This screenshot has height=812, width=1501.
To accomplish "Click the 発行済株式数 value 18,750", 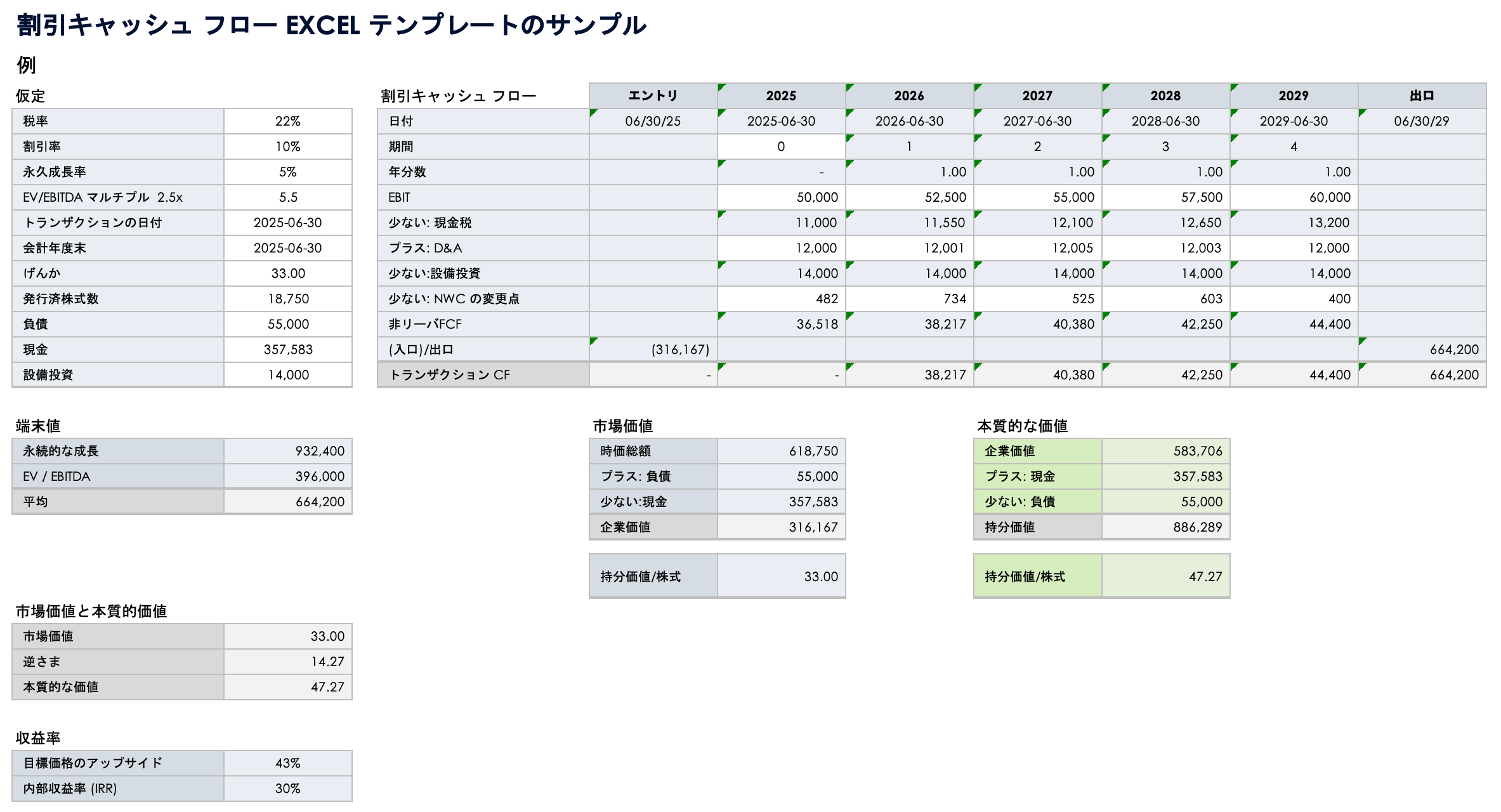I will coord(288,299).
